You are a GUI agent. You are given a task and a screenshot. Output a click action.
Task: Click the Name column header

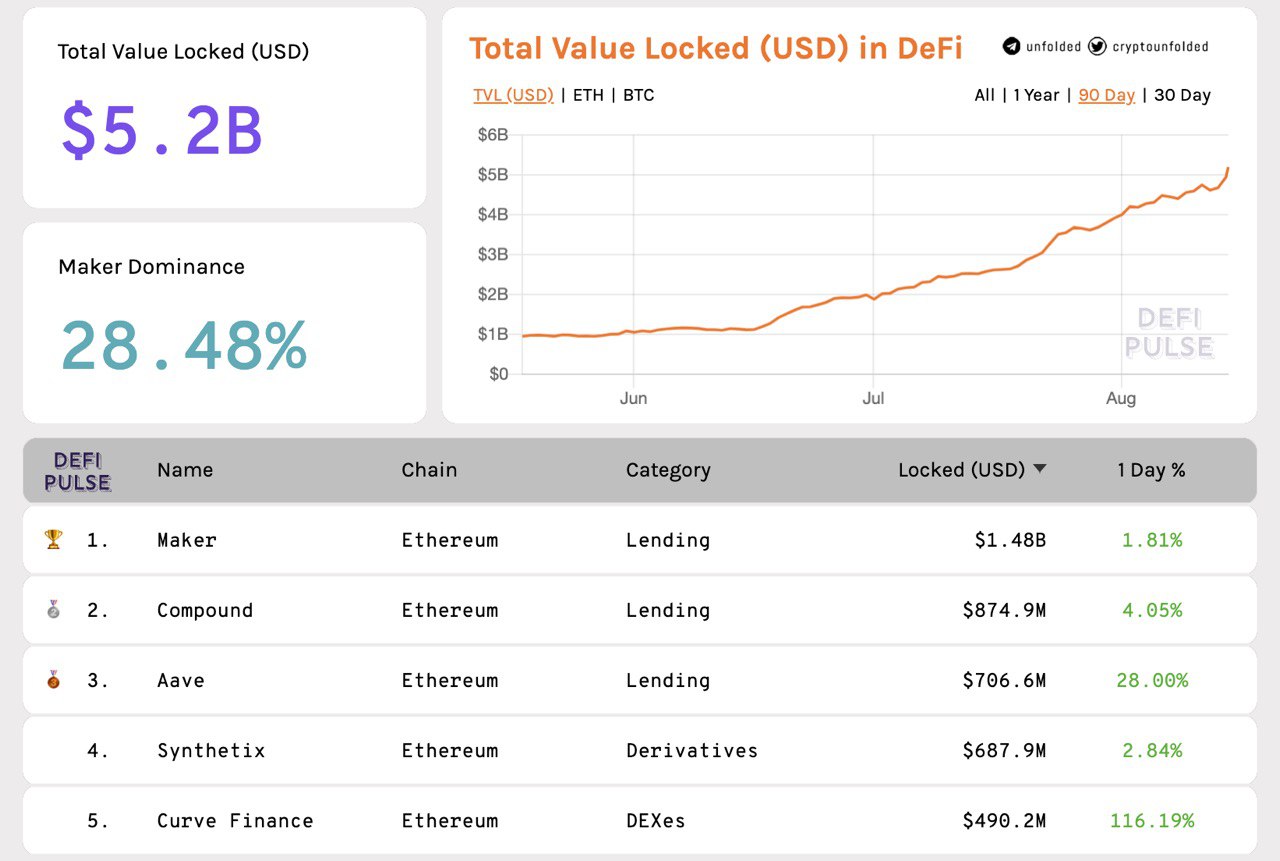tap(185, 470)
